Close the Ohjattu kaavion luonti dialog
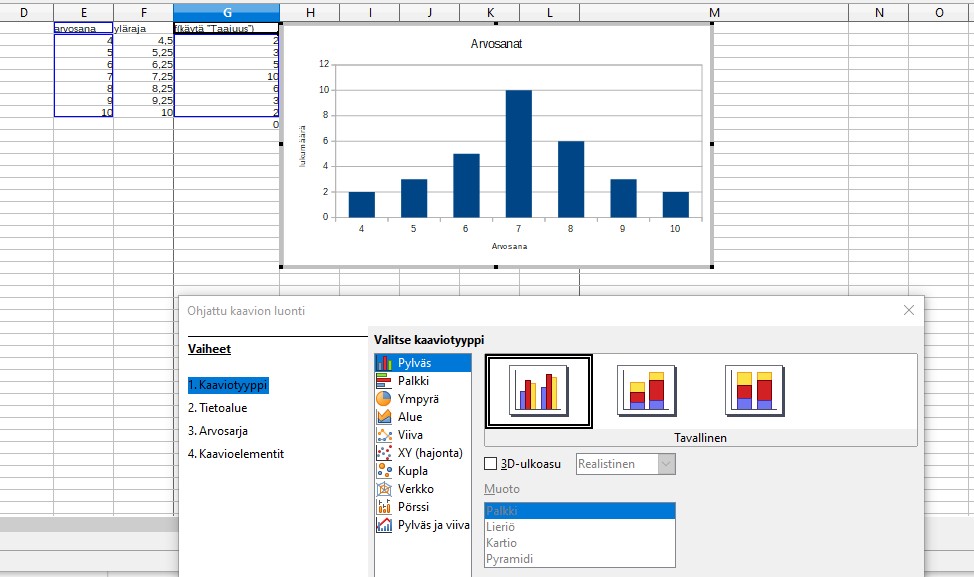This screenshot has height=577, width=974. click(908, 311)
